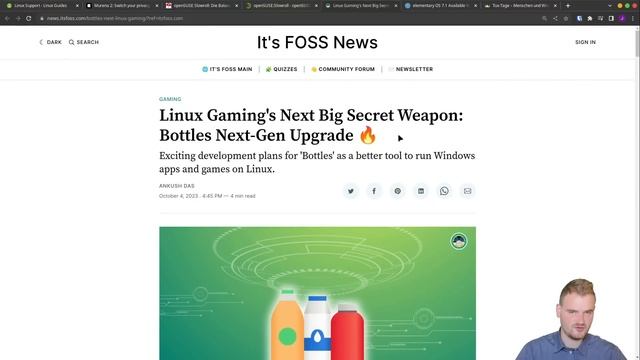Click the browser forward arrow
The width and height of the screenshot is (640, 360).
coord(18,18)
